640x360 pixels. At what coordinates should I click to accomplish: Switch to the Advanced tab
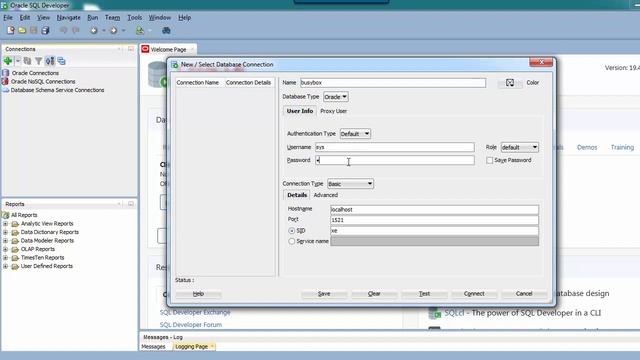pos(325,195)
